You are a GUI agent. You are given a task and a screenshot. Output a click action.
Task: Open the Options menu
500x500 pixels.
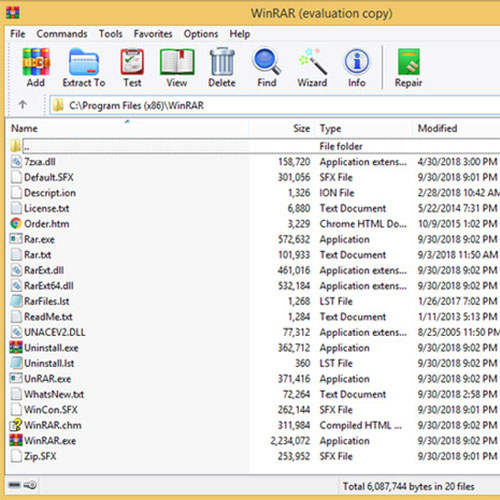click(x=201, y=34)
